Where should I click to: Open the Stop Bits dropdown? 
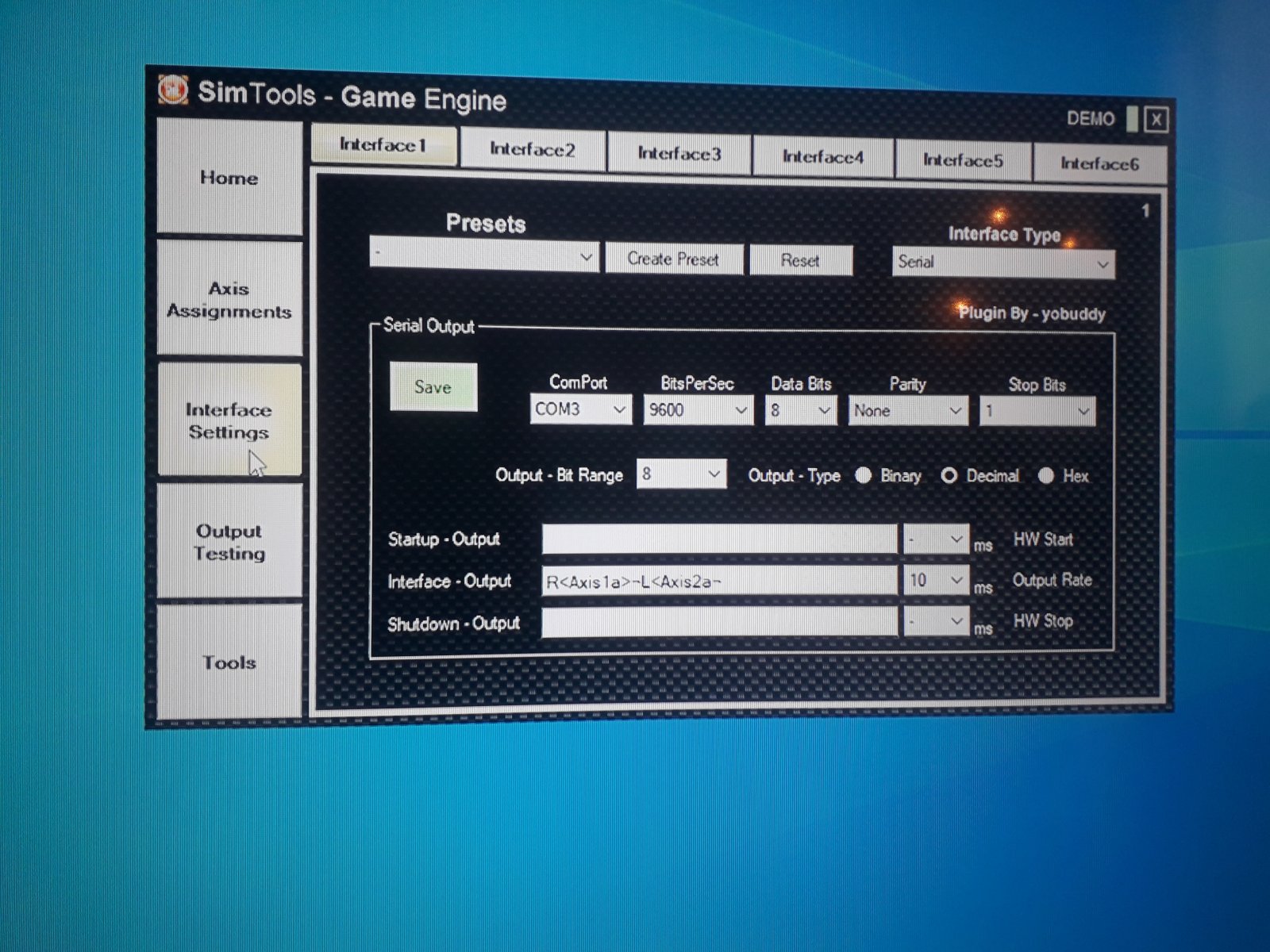coord(1037,412)
